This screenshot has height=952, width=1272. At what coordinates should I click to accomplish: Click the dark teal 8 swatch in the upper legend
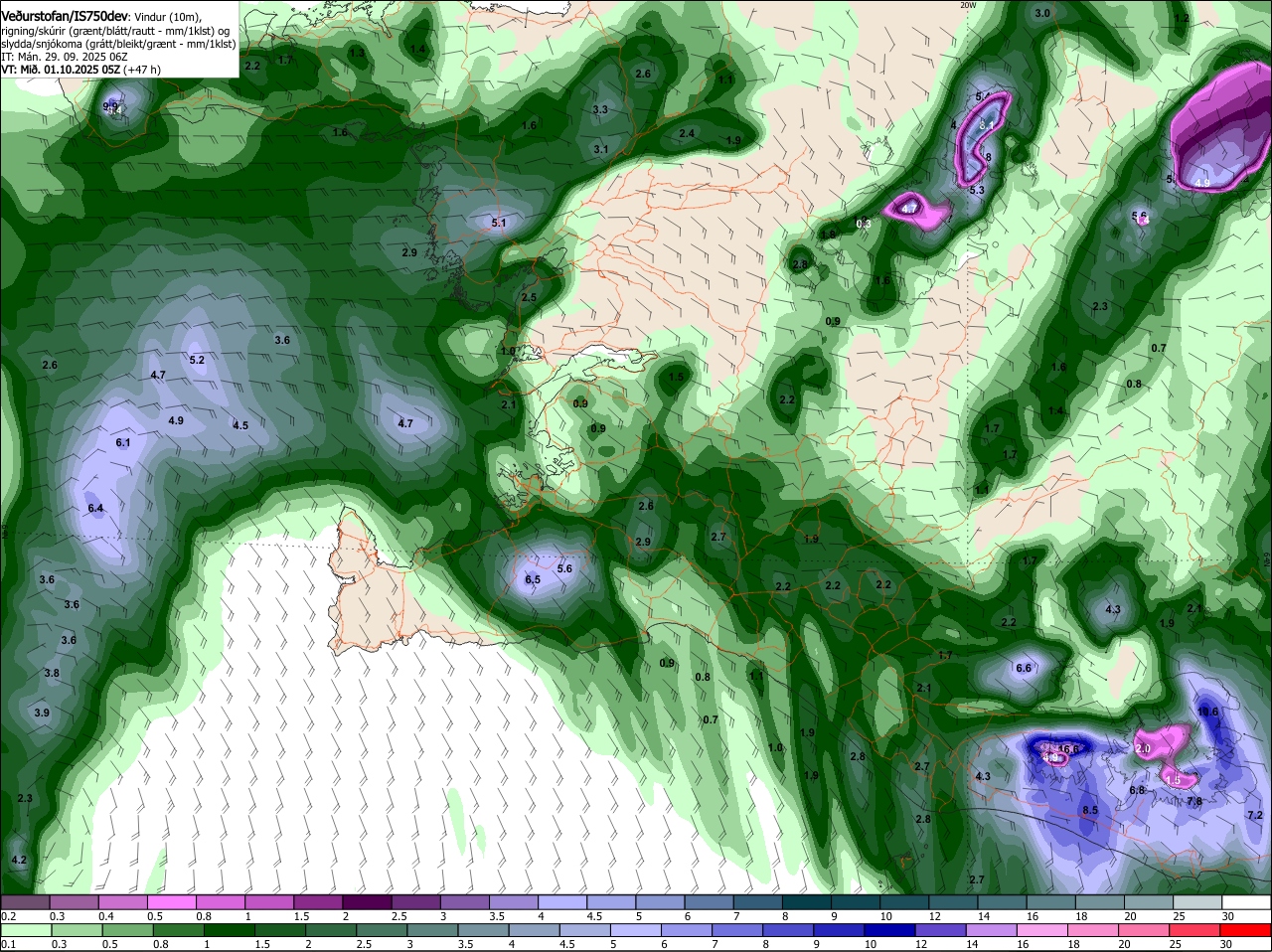[x=808, y=902]
